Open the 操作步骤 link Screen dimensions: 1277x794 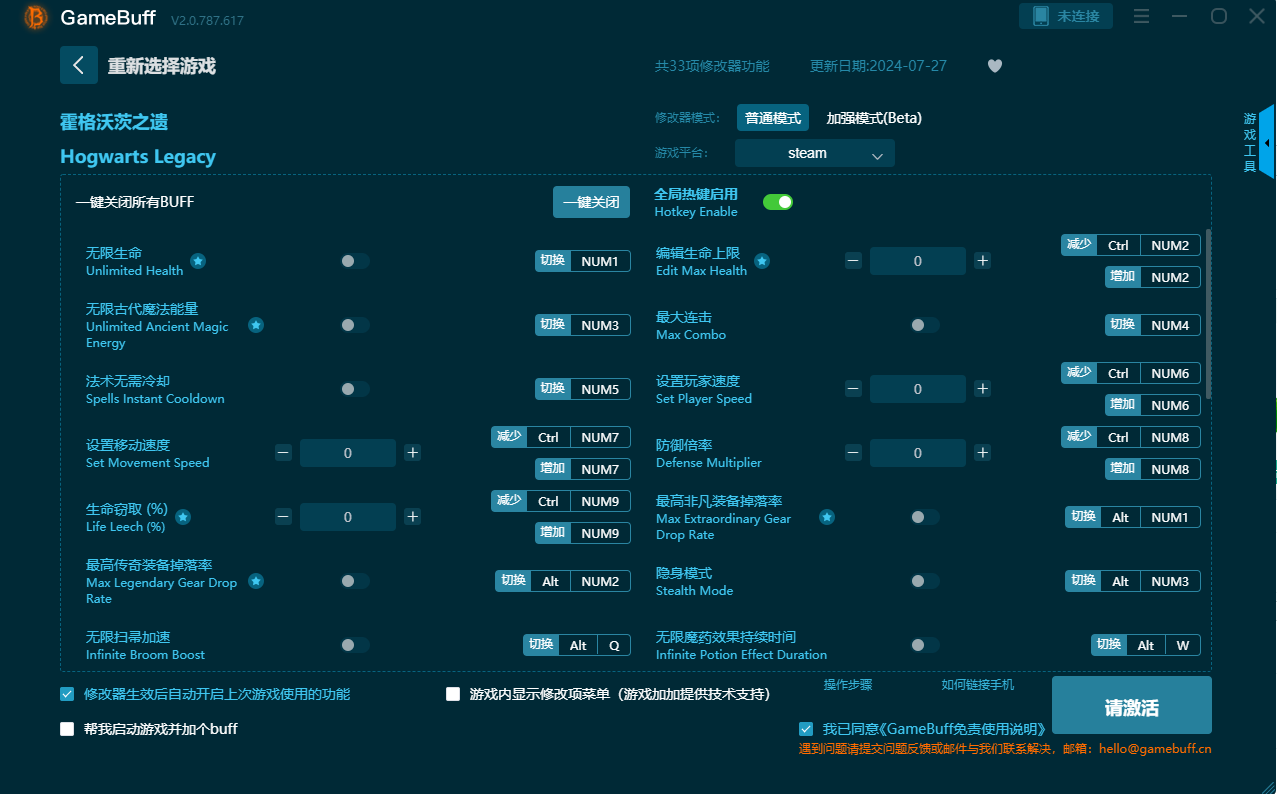click(848, 685)
